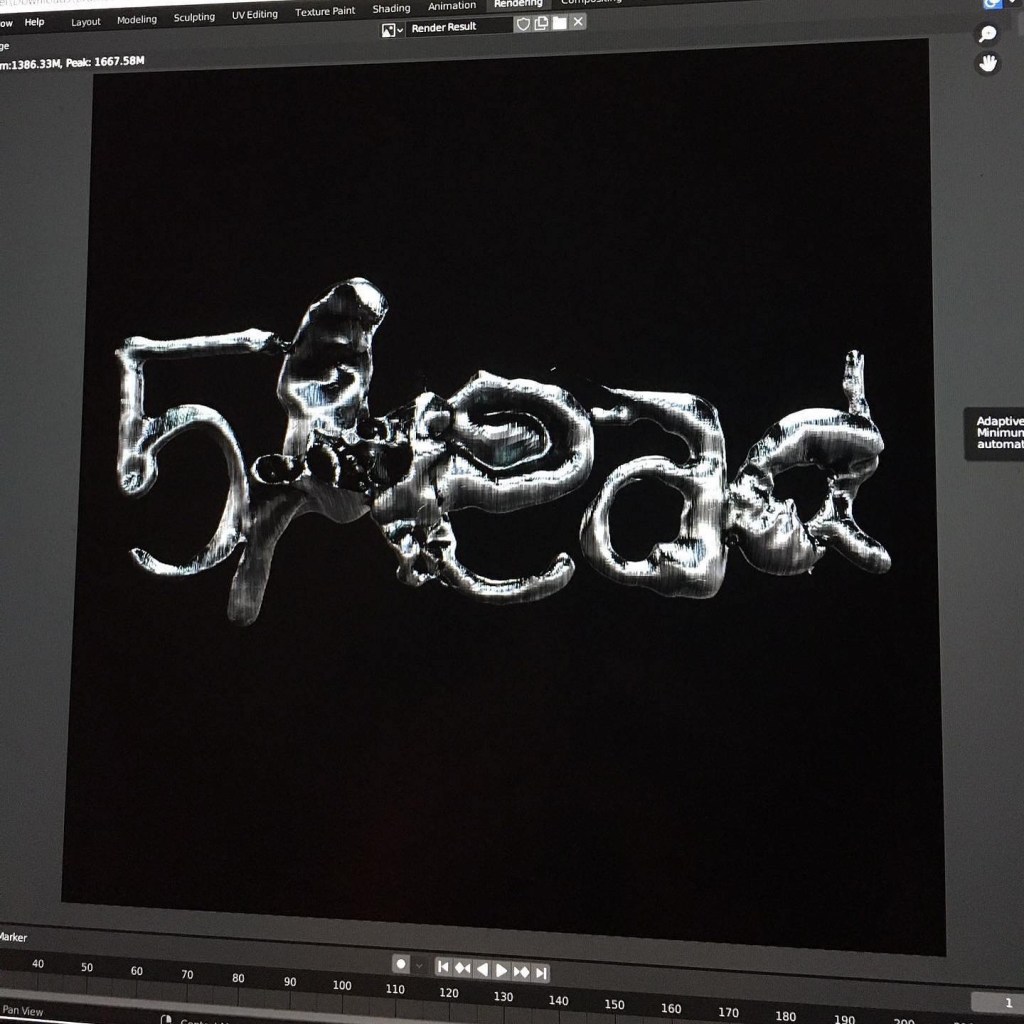The width and height of the screenshot is (1024, 1024).
Task: Open the Texture Paint workspace tab
Action: tap(325, 11)
